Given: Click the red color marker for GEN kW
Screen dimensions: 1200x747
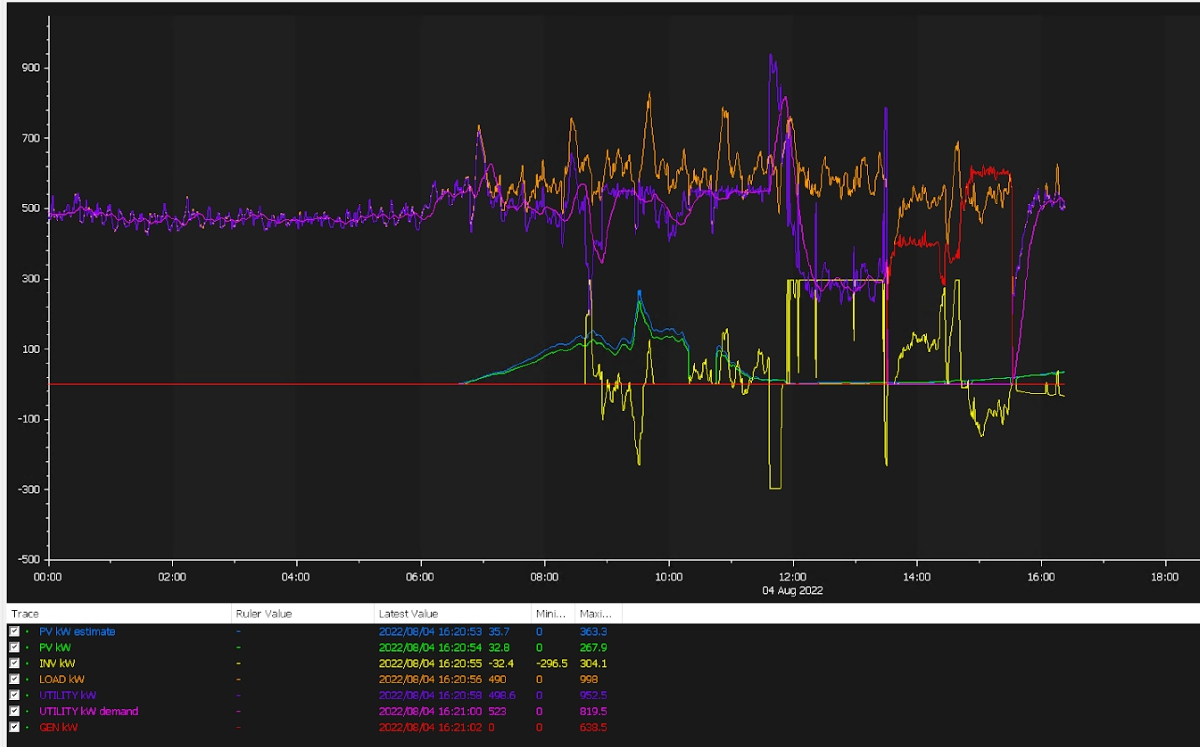Looking at the screenshot, I should tap(28, 728).
